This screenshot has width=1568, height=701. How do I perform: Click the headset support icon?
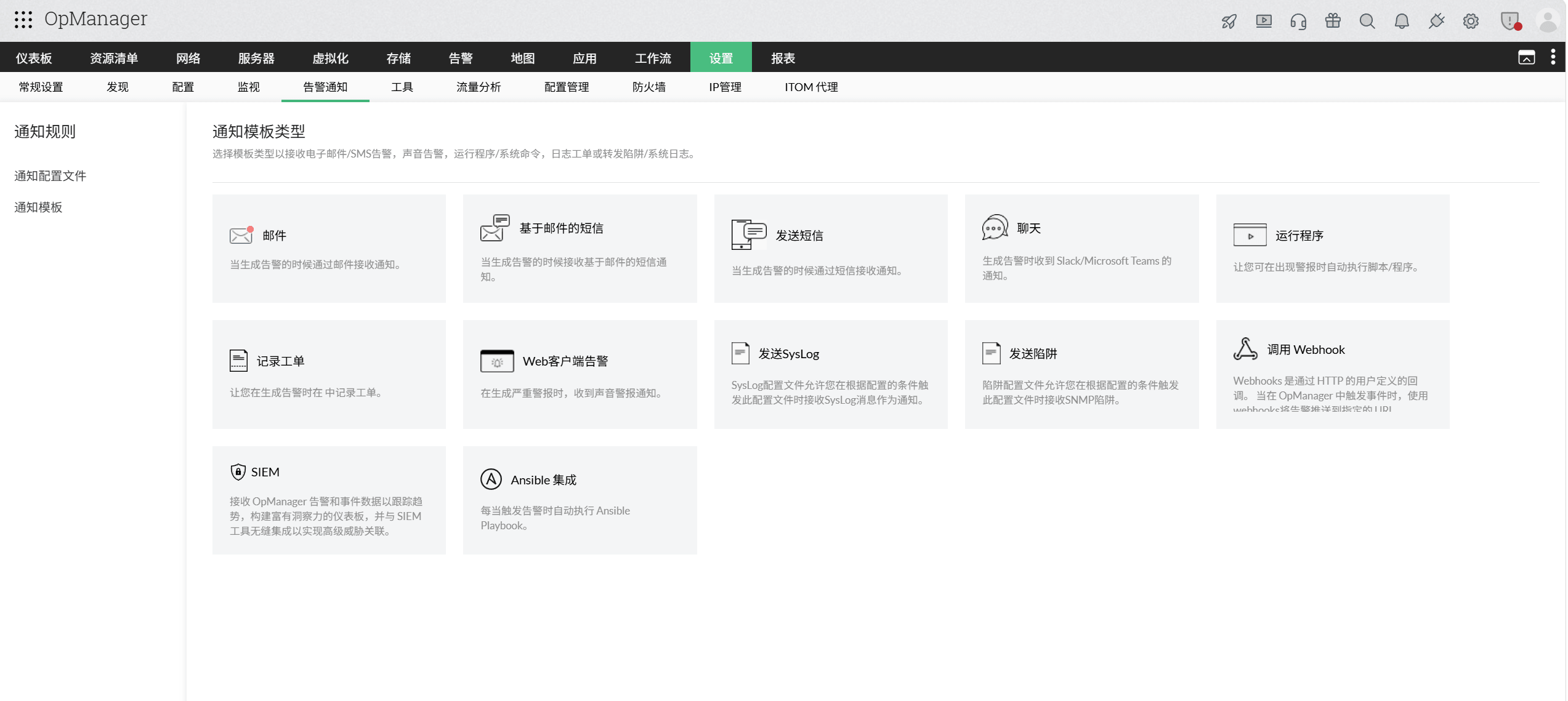click(x=1298, y=22)
